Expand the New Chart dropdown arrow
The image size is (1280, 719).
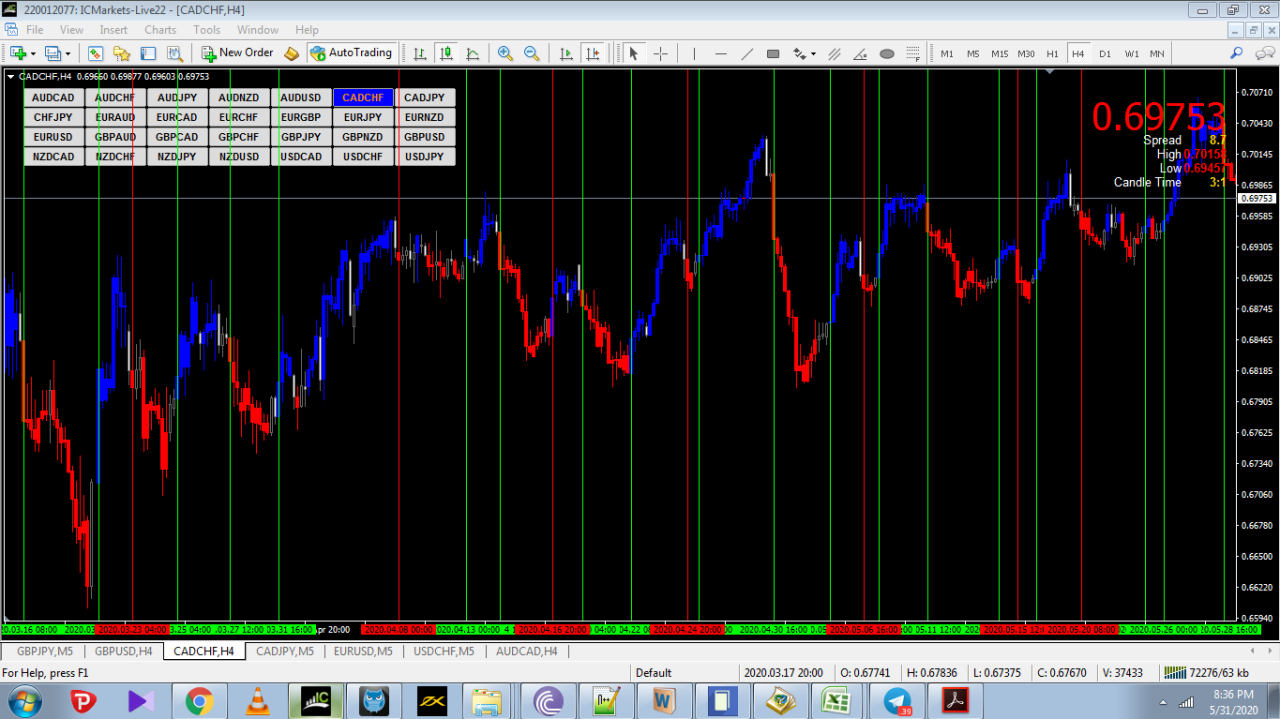pyautogui.click(x=33, y=54)
